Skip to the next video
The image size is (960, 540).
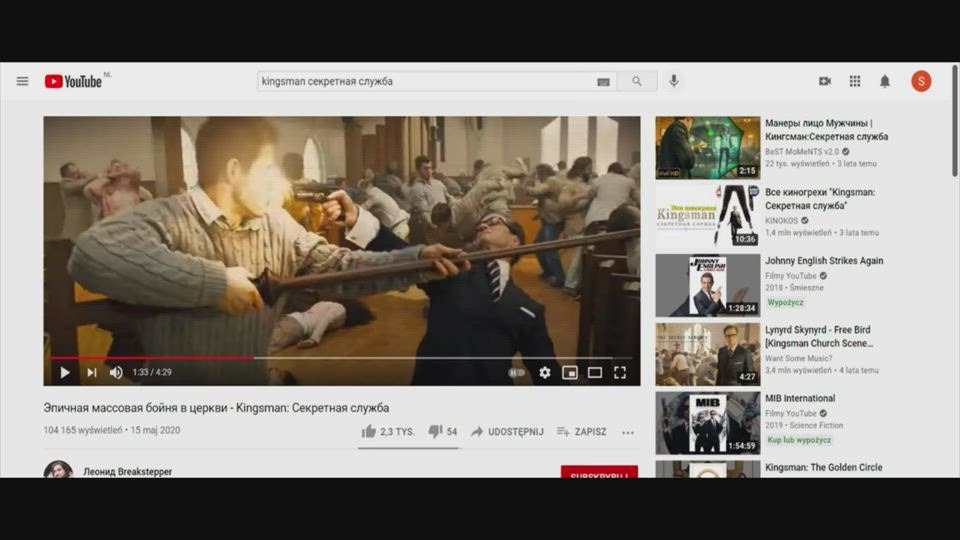[91, 373]
